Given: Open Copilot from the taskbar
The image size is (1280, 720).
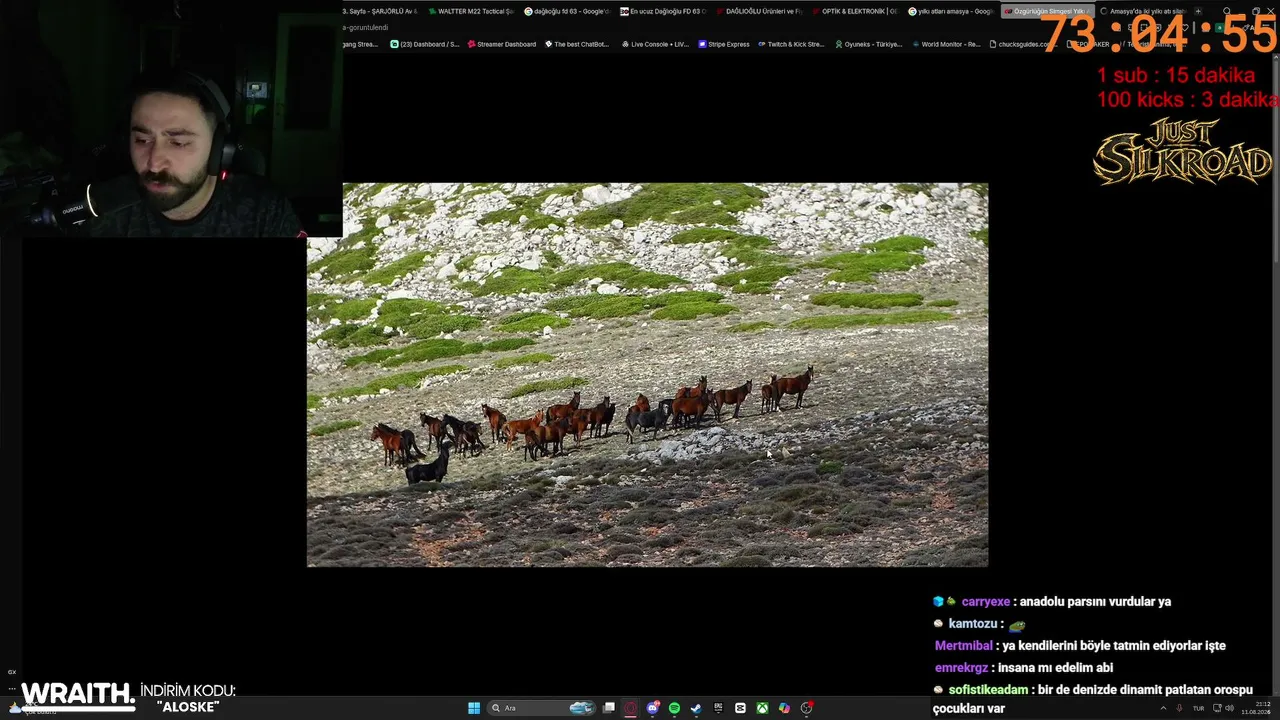Looking at the screenshot, I should pos(784,708).
